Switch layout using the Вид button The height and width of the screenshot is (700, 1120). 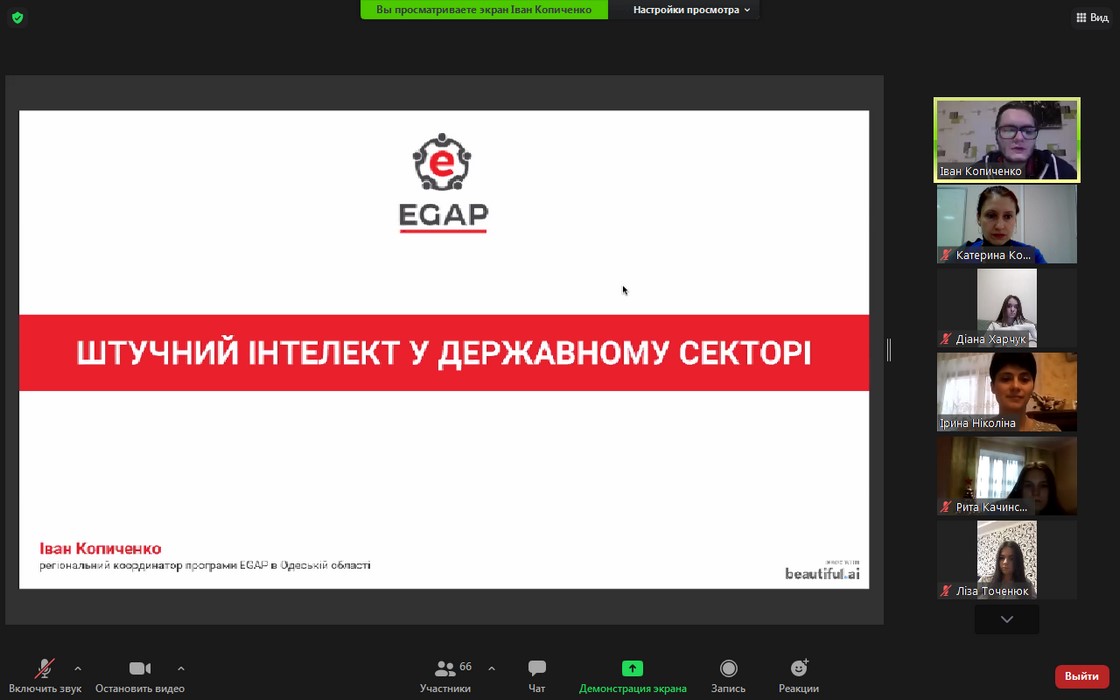pyautogui.click(x=1092, y=18)
